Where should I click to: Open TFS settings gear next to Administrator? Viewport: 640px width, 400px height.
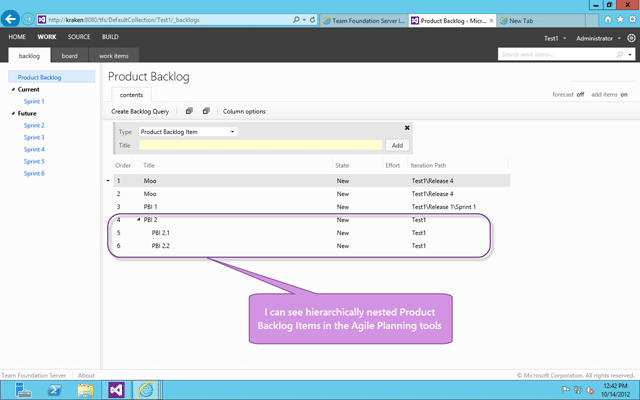[631, 38]
